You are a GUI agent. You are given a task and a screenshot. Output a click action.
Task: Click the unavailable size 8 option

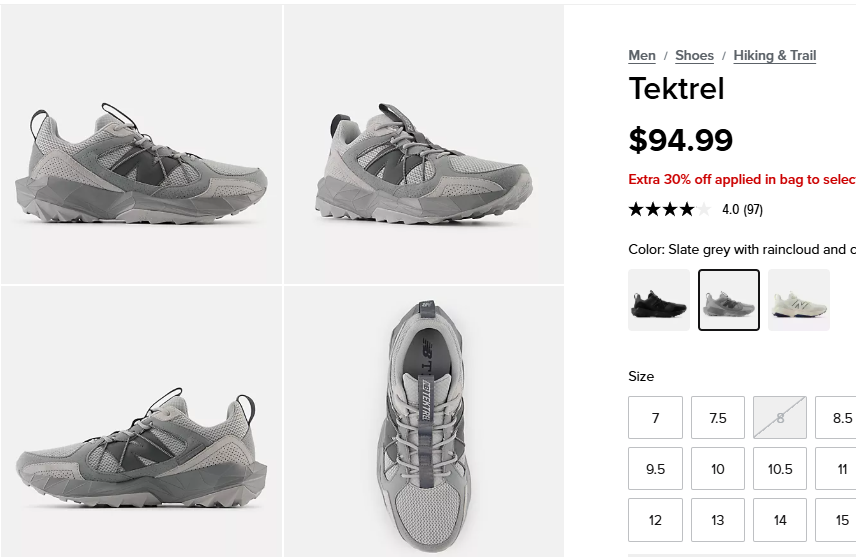pyautogui.click(x=780, y=418)
